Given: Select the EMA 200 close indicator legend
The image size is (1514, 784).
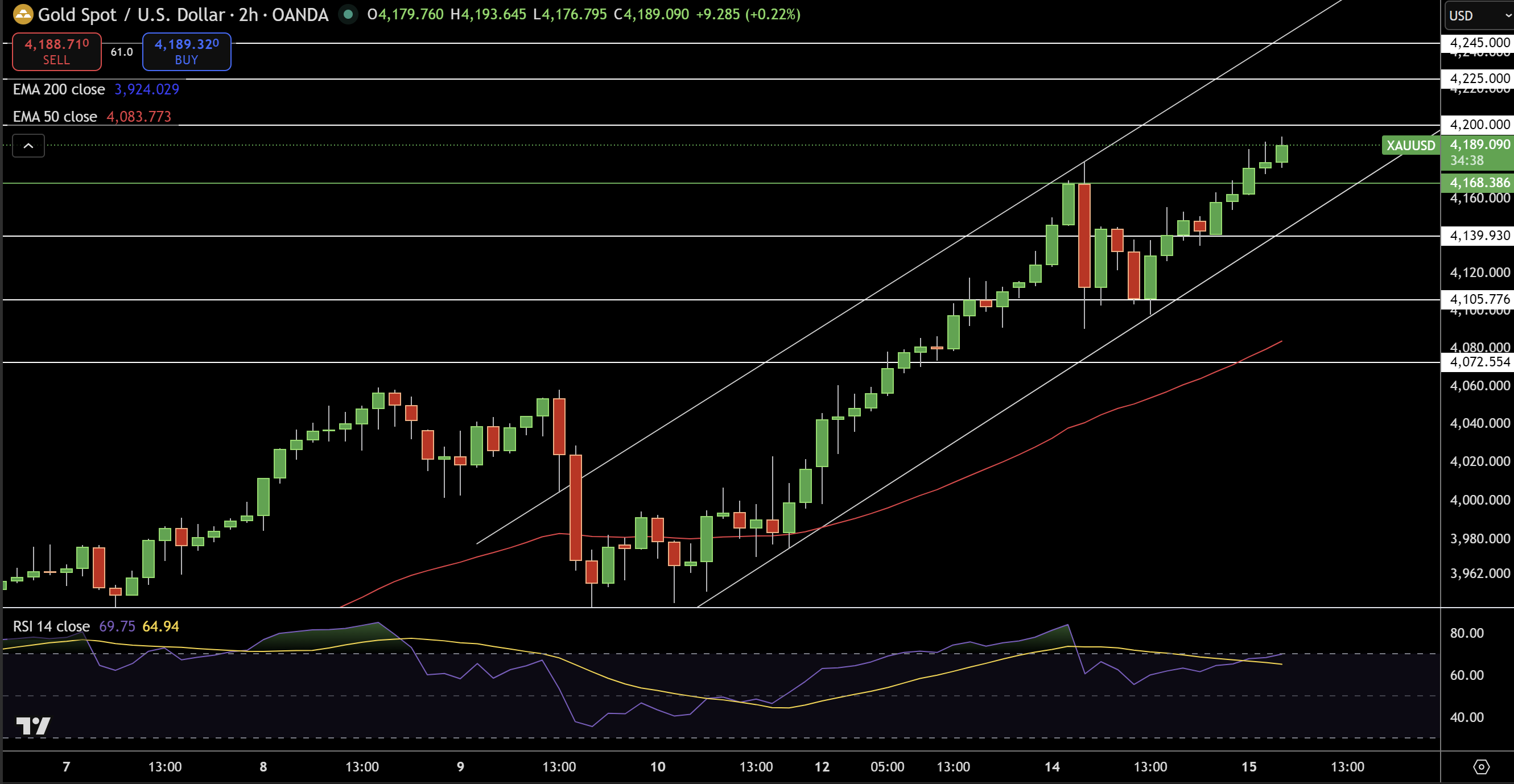Looking at the screenshot, I should point(59,89).
